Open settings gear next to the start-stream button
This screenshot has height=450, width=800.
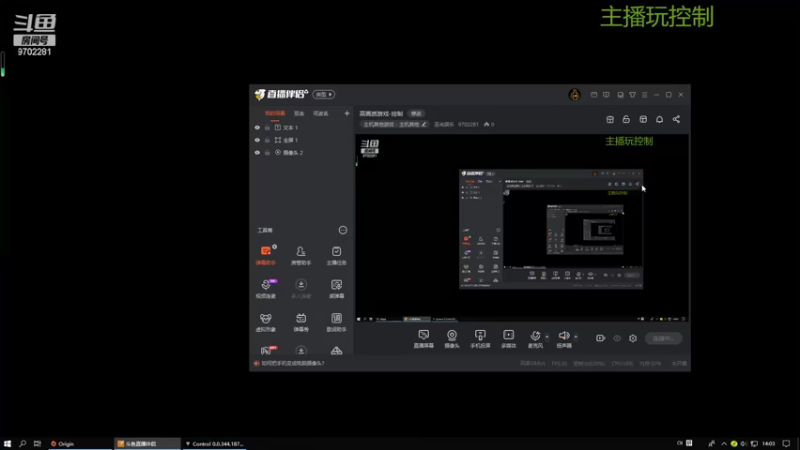(633, 338)
